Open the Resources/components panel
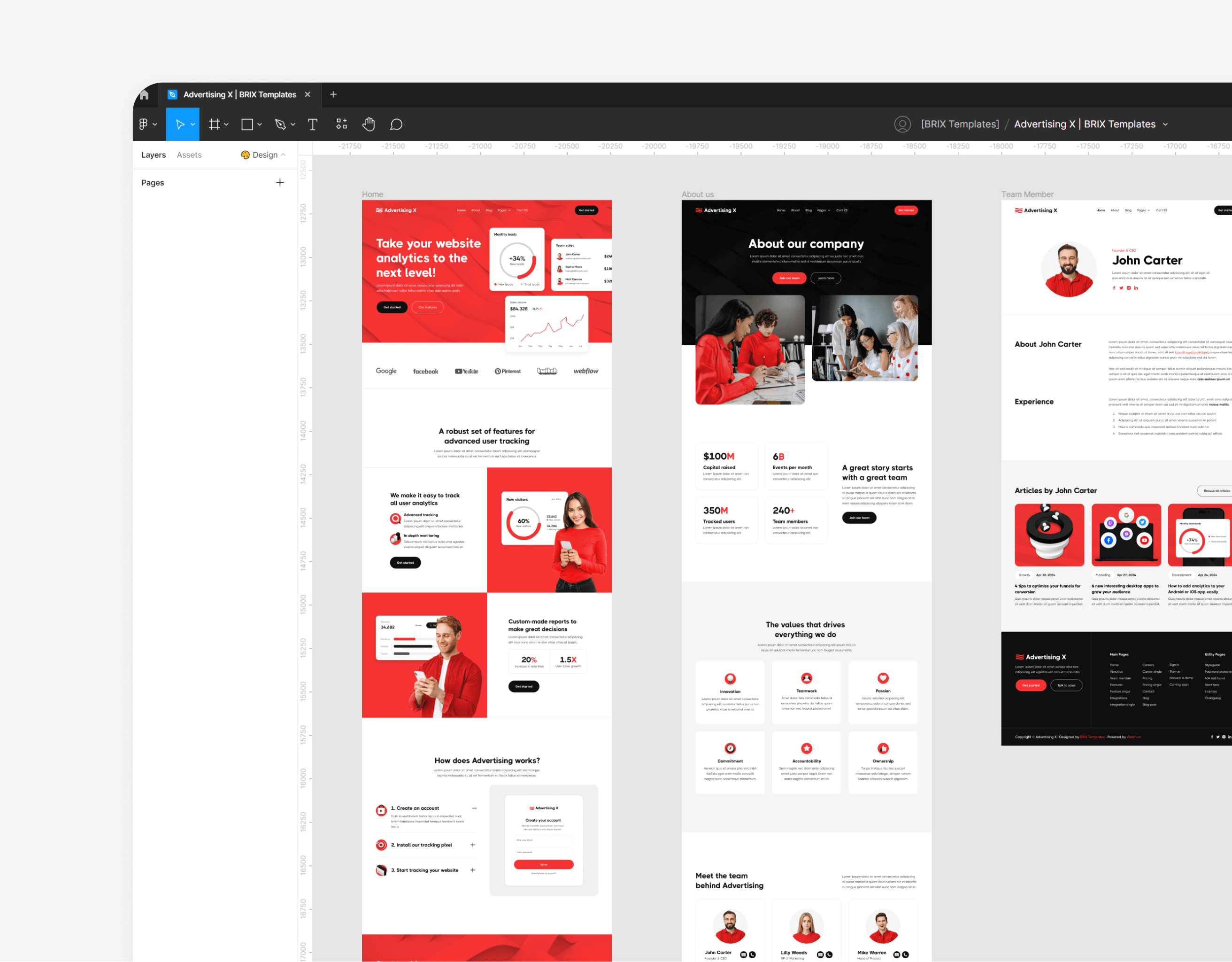The height and width of the screenshot is (962, 1232). click(342, 124)
